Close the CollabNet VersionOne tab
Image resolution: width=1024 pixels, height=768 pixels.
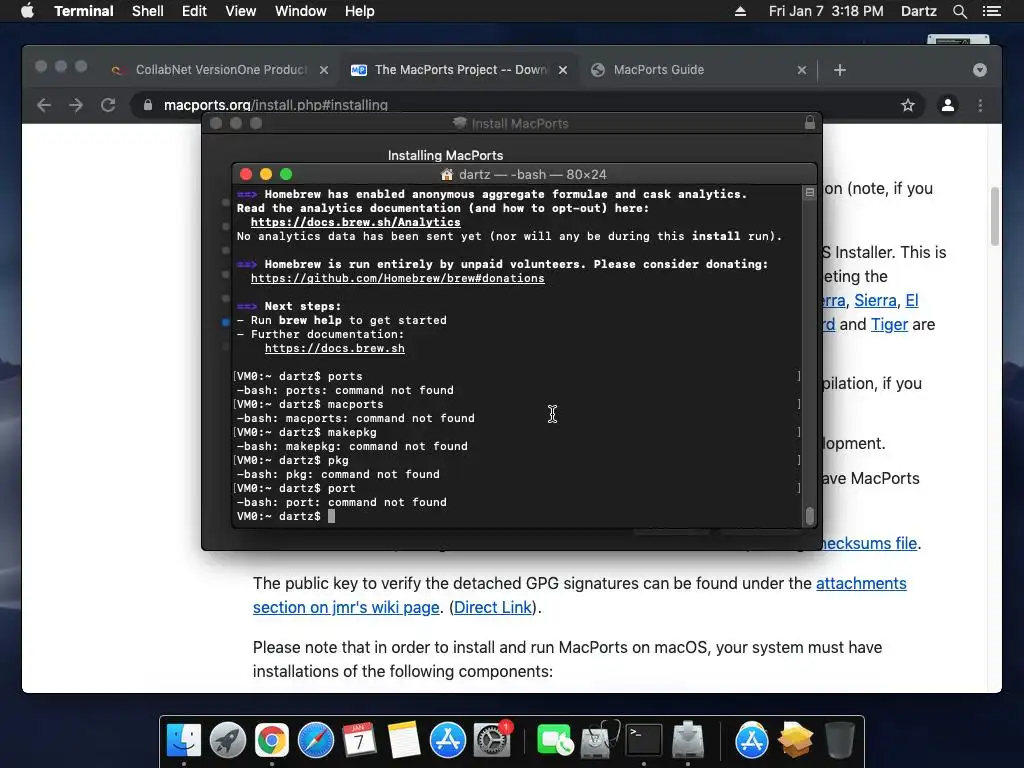324,70
